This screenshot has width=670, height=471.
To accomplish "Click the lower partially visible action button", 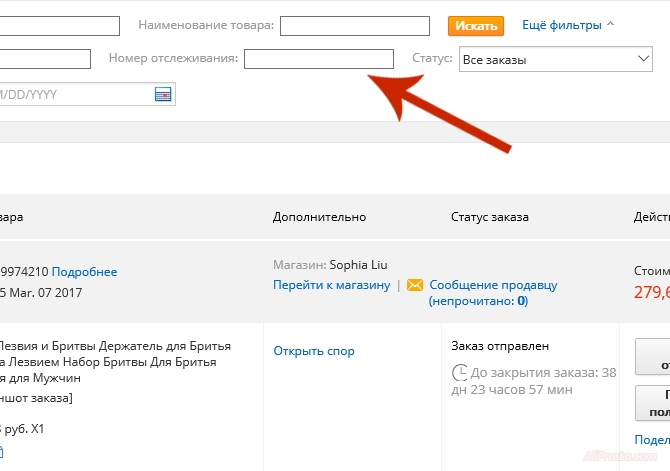I will 654,403.
